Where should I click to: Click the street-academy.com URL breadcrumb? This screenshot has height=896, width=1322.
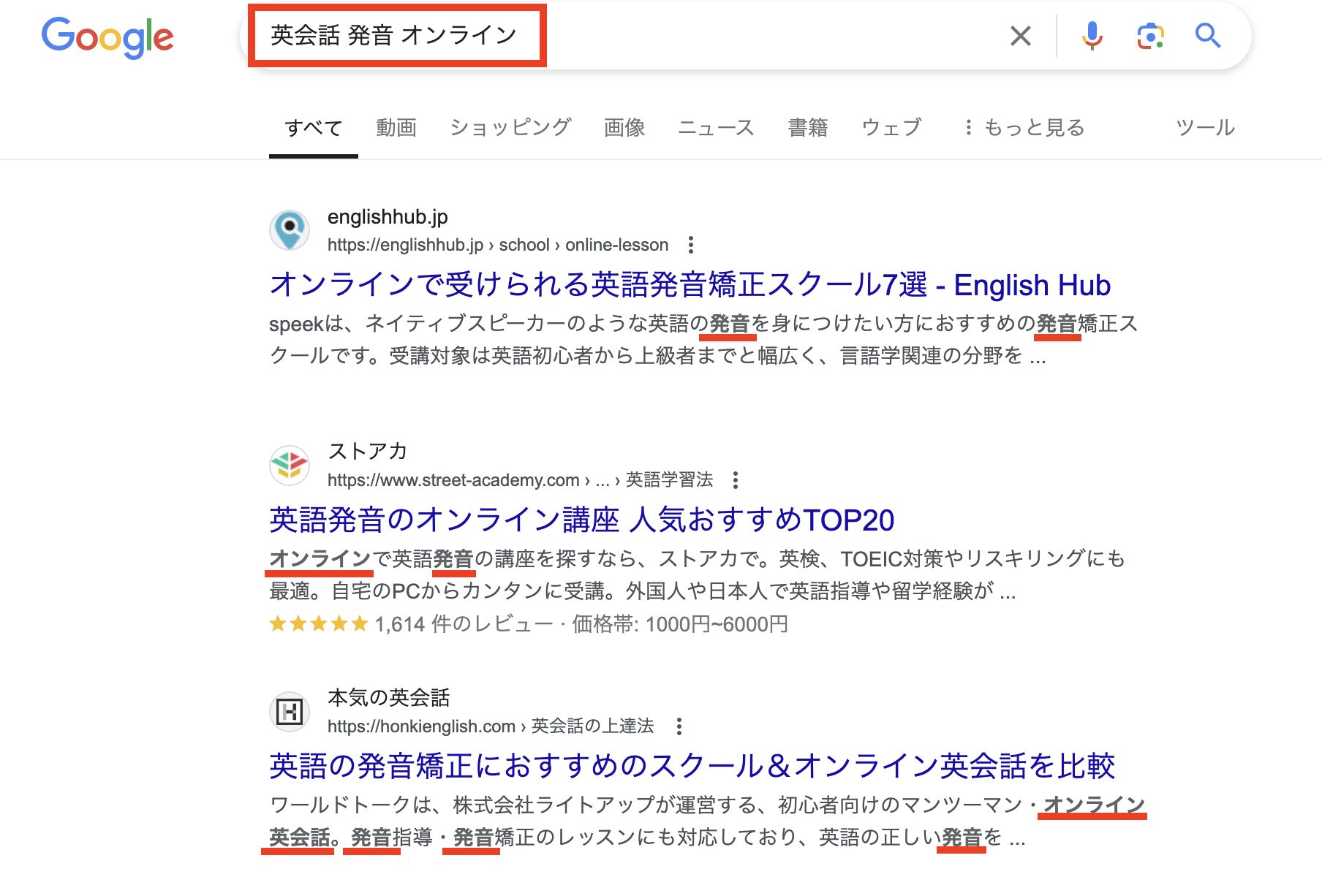point(521,480)
